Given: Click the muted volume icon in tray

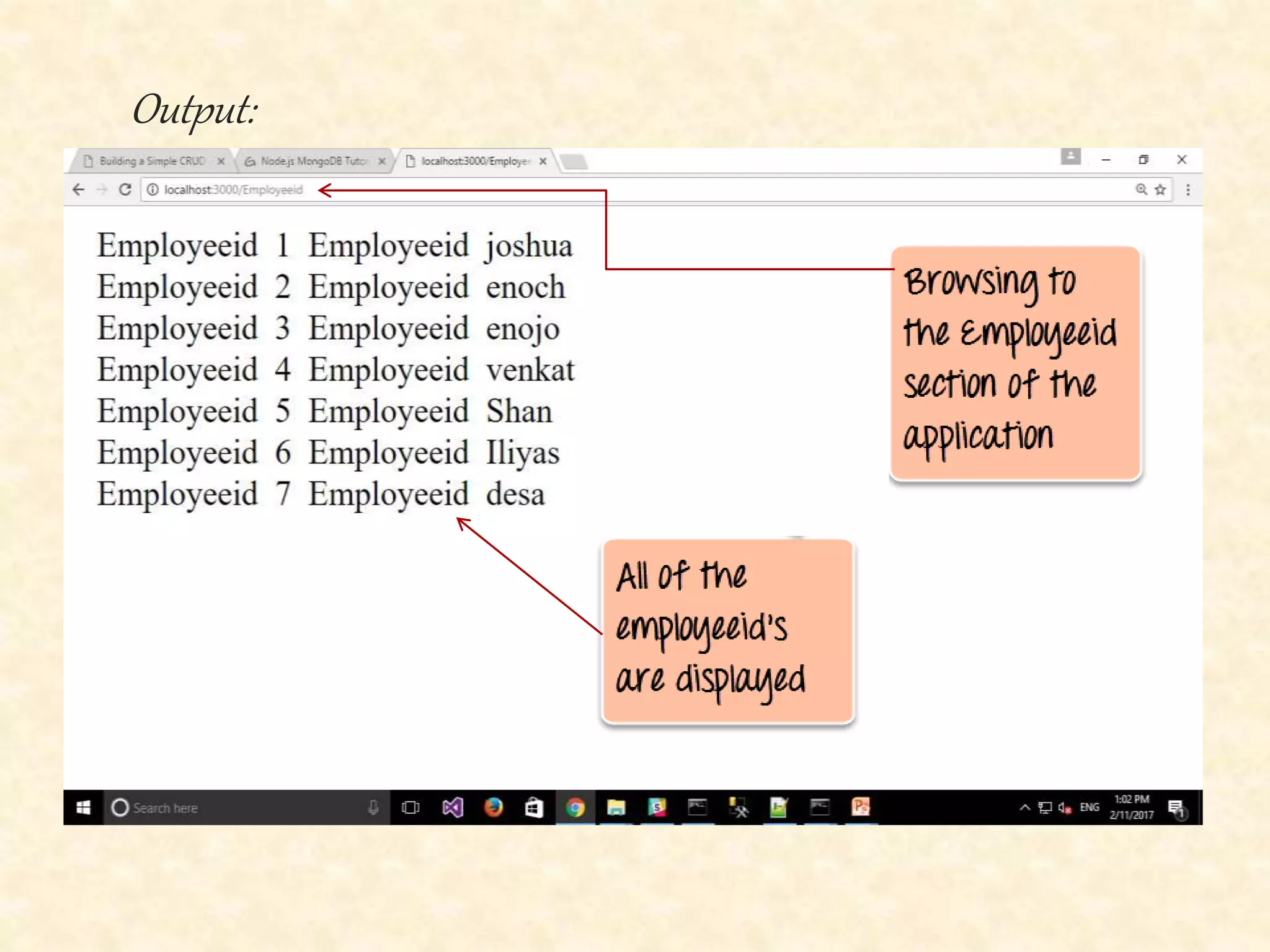Looking at the screenshot, I should click(1065, 808).
